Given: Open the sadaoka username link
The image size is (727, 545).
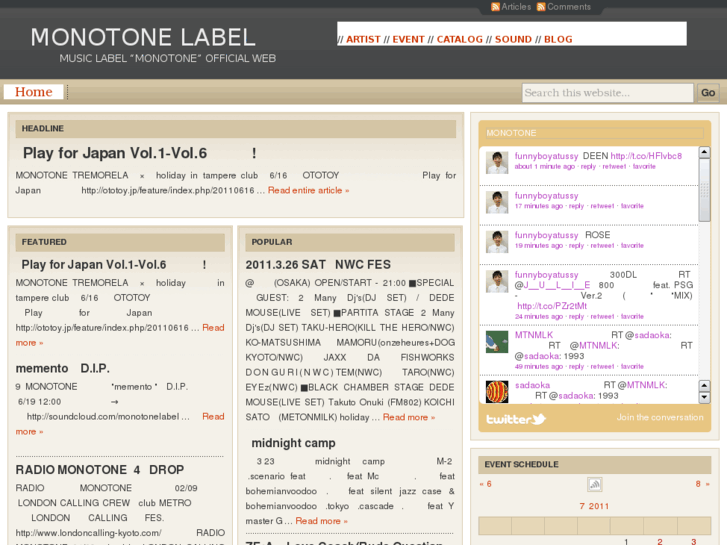Looking at the screenshot, I should pyautogui.click(x=532, y=385).
